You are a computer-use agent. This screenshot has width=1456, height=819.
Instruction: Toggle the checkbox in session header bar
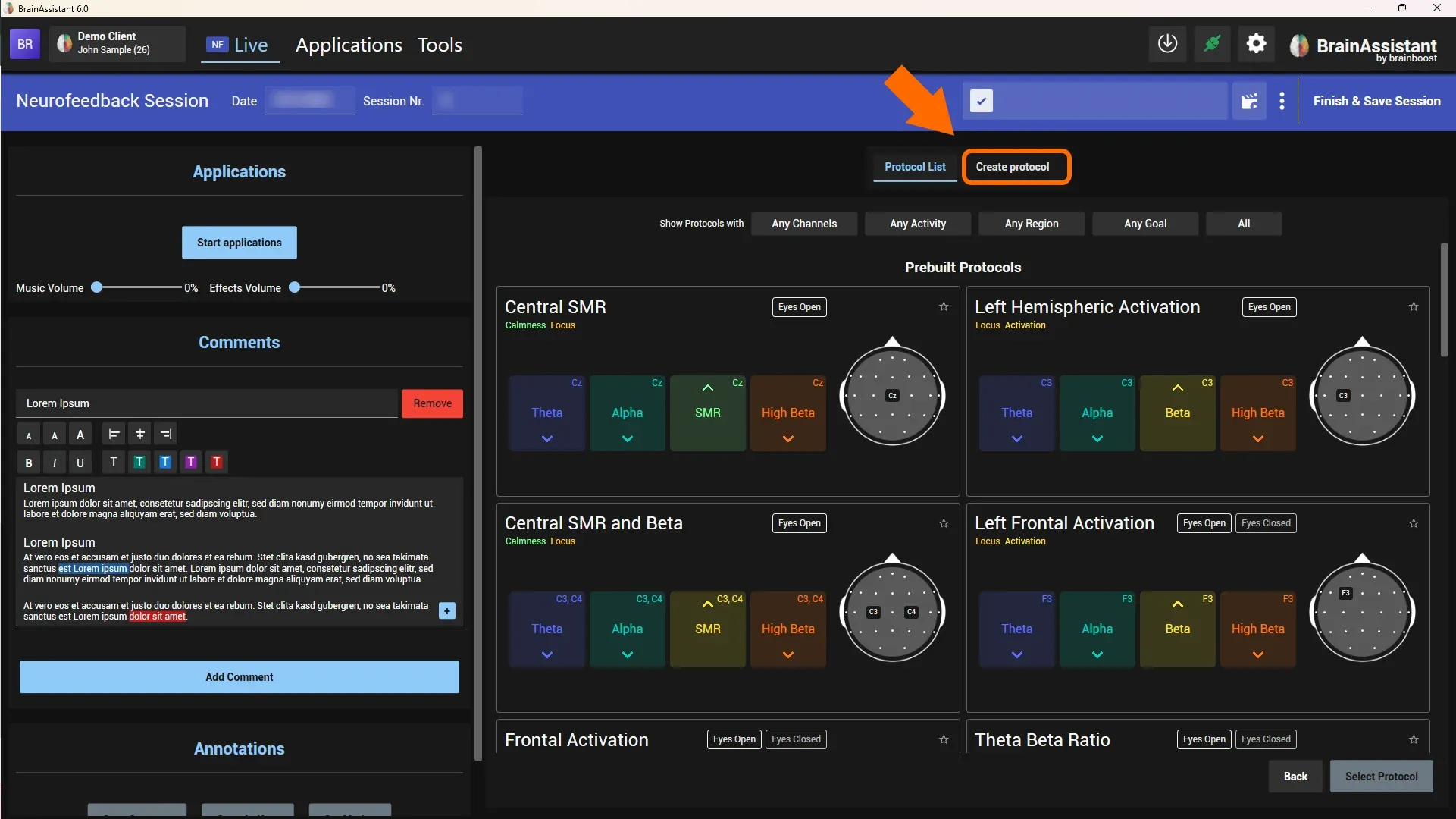click(x=982, y=101)
